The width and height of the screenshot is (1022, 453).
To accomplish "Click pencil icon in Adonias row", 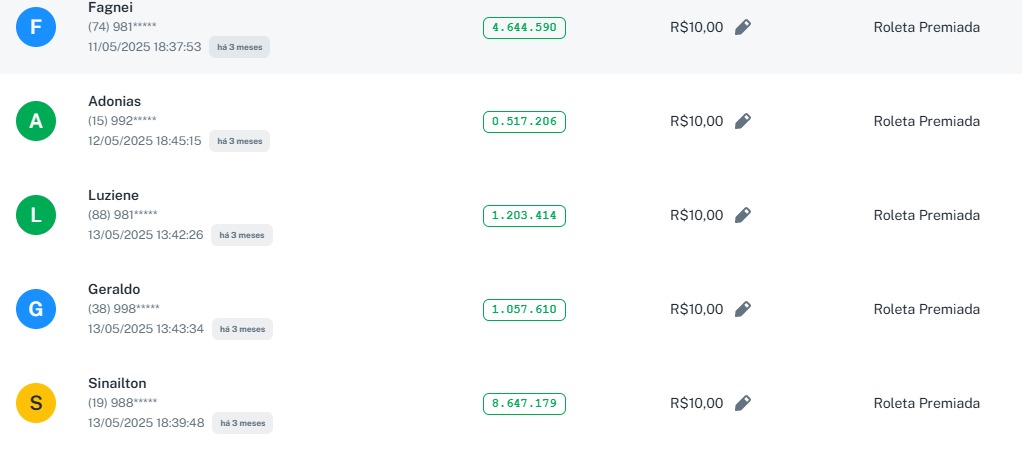I will 742,121.
